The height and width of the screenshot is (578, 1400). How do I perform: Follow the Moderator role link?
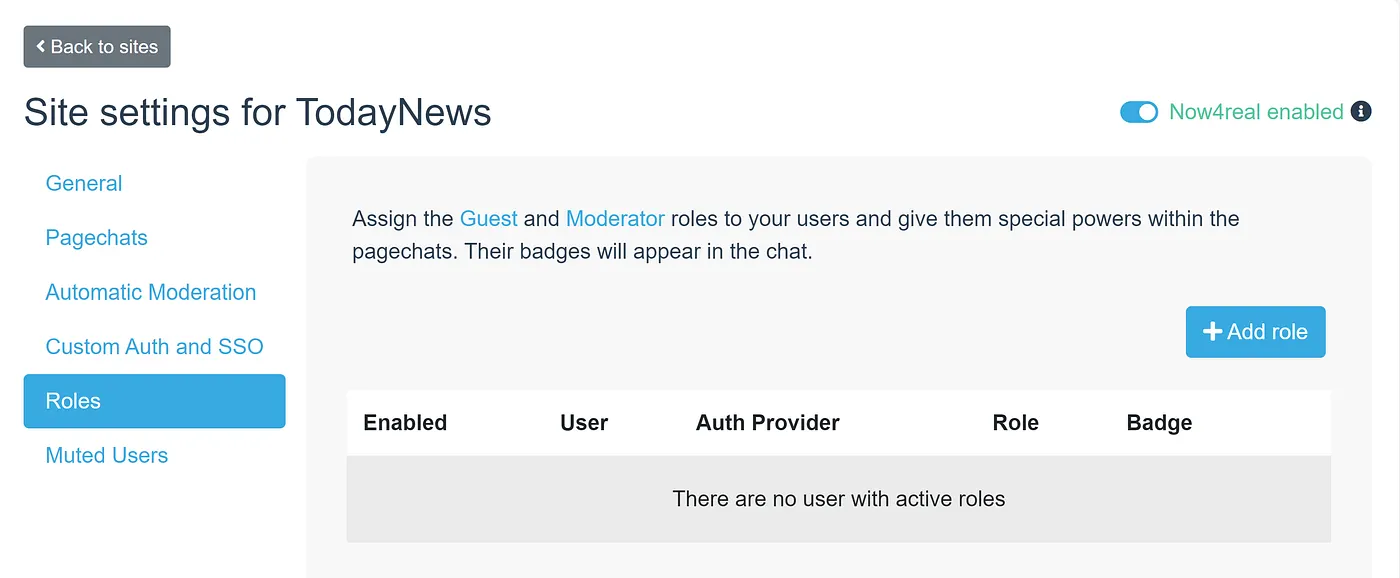[x=615, y=218]
